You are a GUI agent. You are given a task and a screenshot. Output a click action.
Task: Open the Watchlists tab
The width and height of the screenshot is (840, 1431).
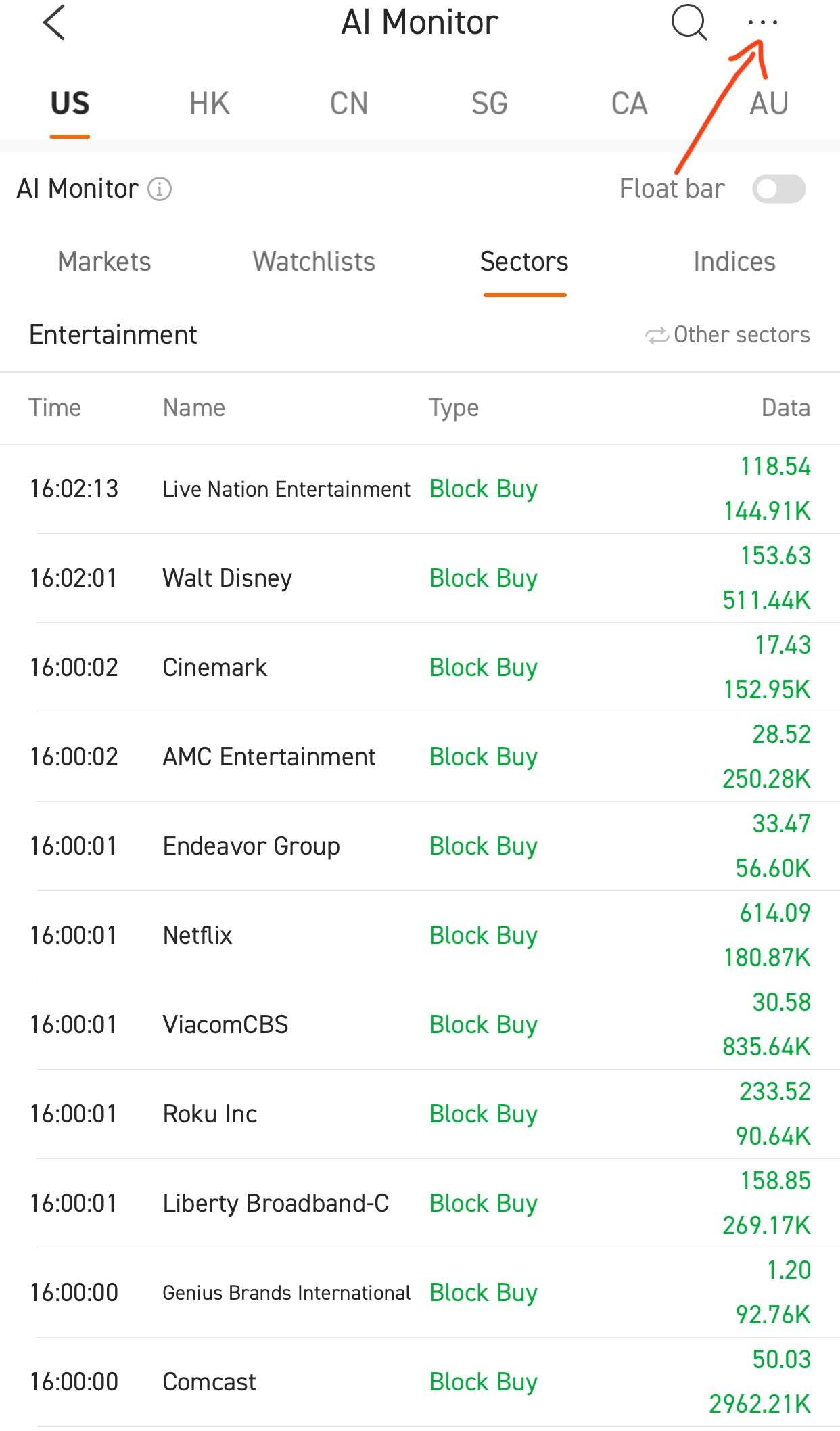pos(314,262)
